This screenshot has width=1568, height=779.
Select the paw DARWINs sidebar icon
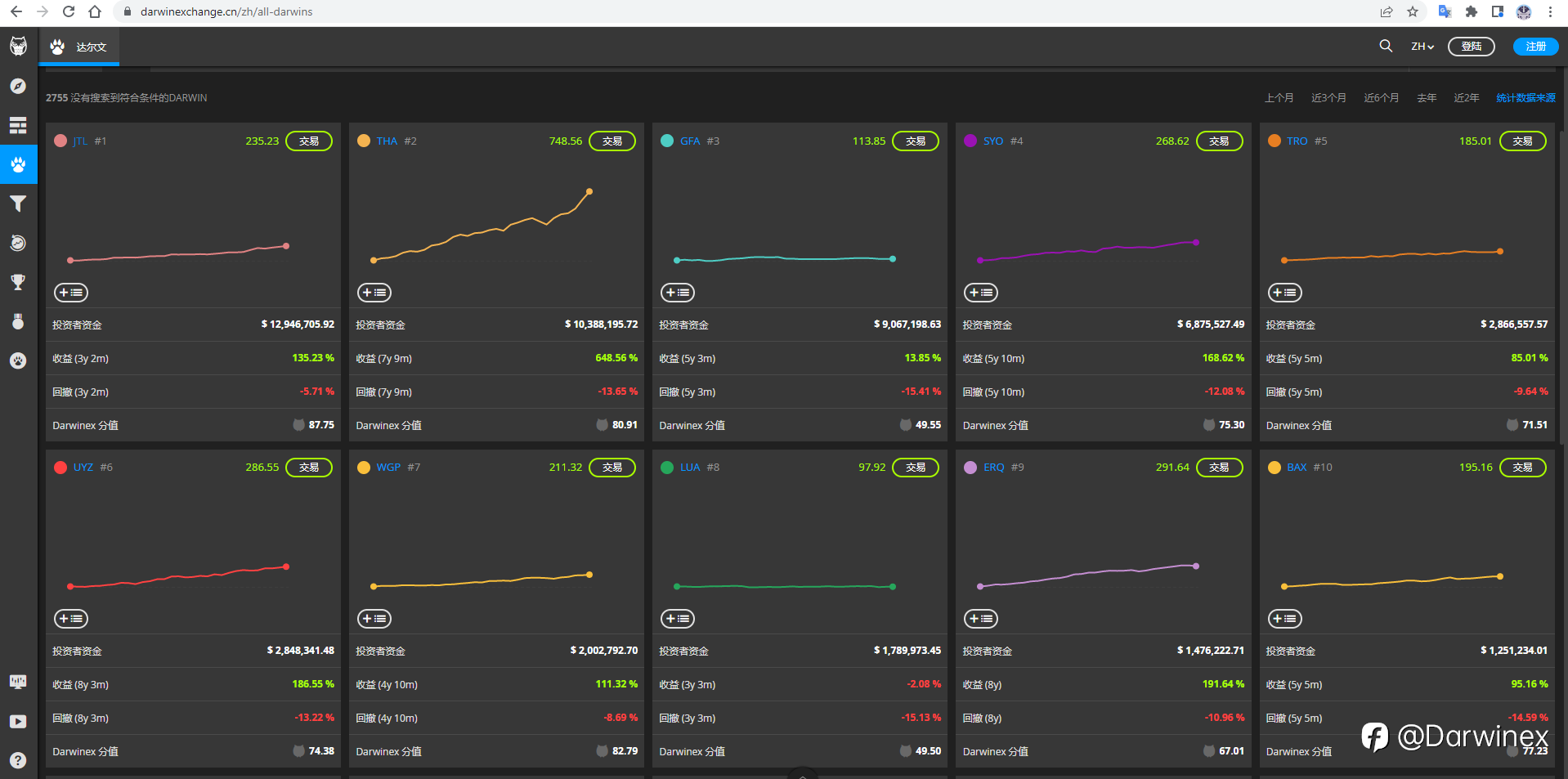[18, 164]
